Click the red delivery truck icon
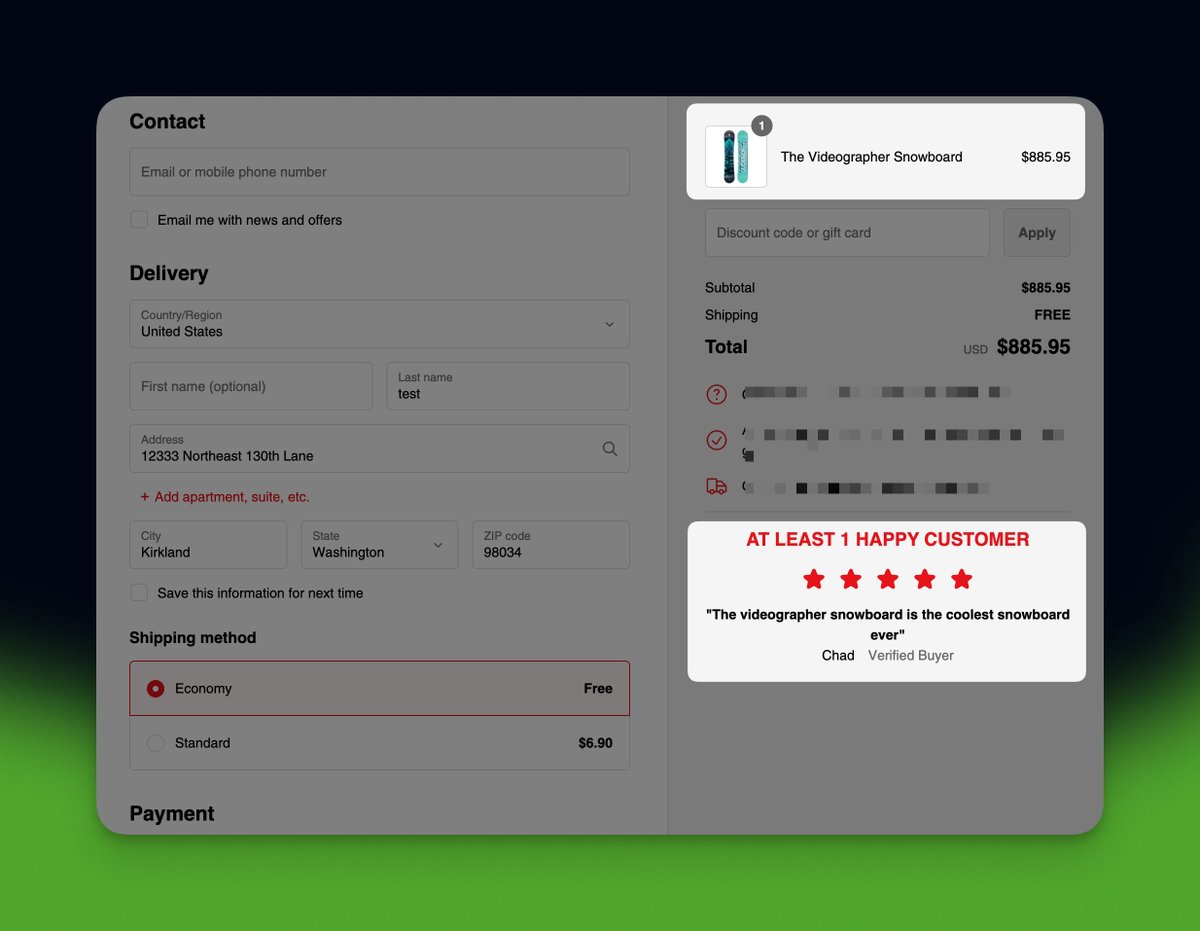Viewport: 1200px width, 931px height. click(x=716, y=487)
